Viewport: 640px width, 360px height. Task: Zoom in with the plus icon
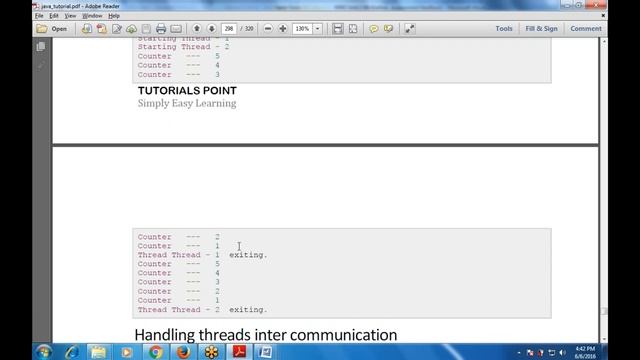pos(283,29)
